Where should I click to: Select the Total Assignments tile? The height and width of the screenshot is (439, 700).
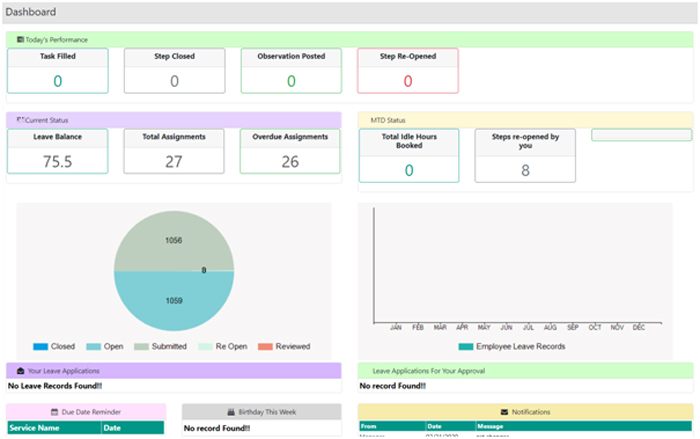pos(174,151)
